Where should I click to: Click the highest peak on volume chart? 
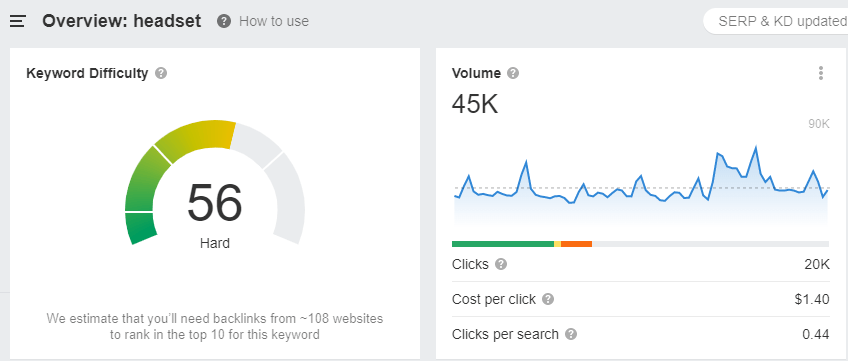755,147
